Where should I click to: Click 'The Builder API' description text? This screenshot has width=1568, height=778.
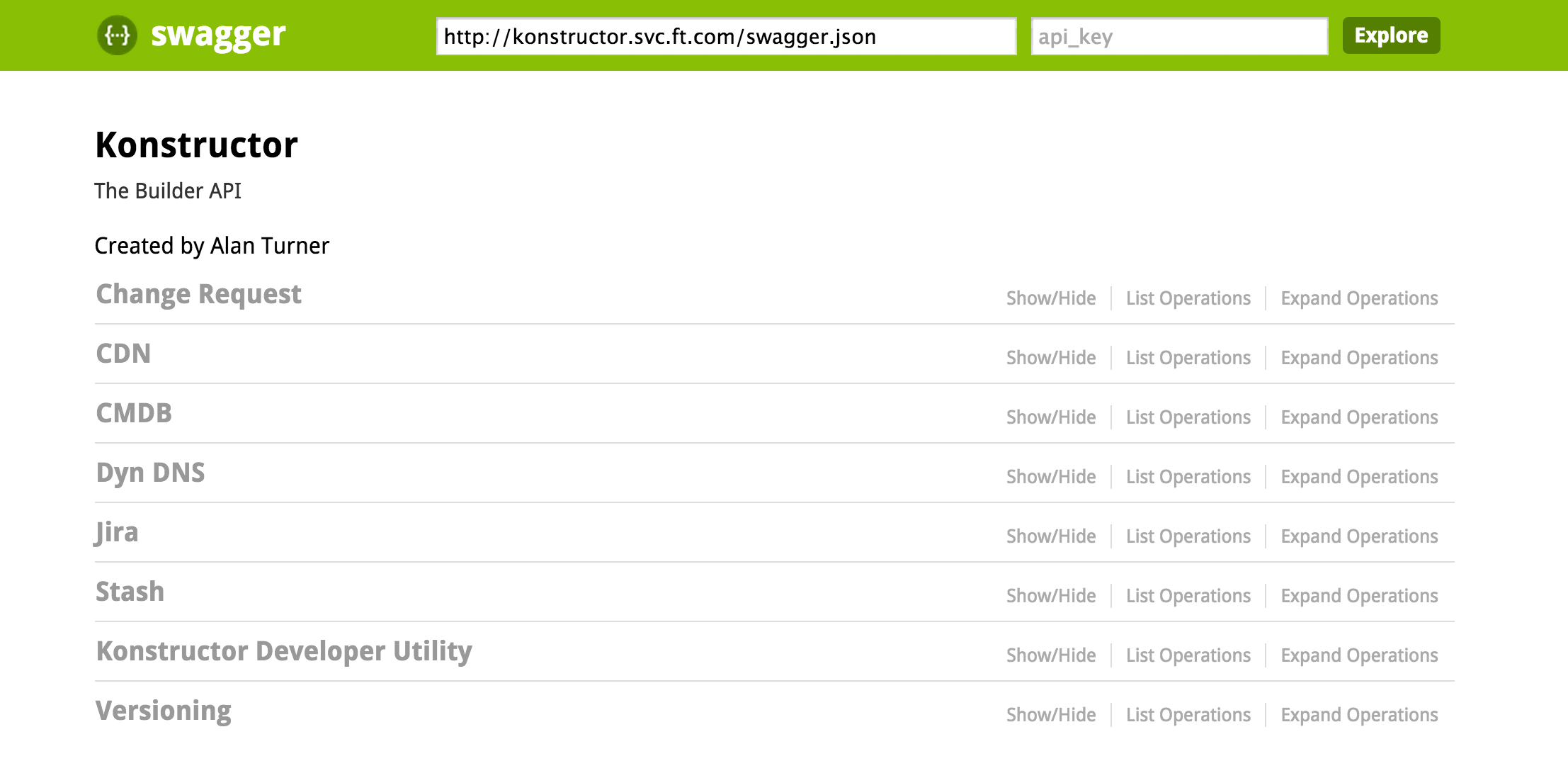point(168,191)
